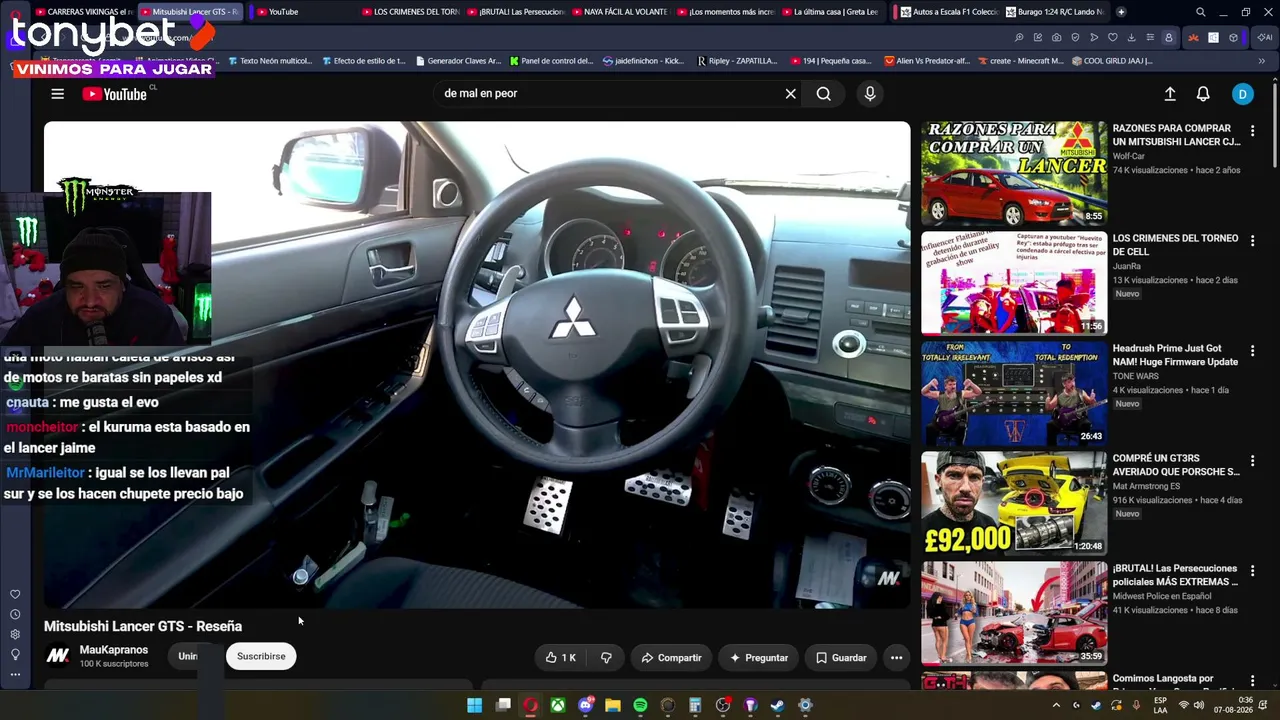Click the Preguntar button

(758, 657)
